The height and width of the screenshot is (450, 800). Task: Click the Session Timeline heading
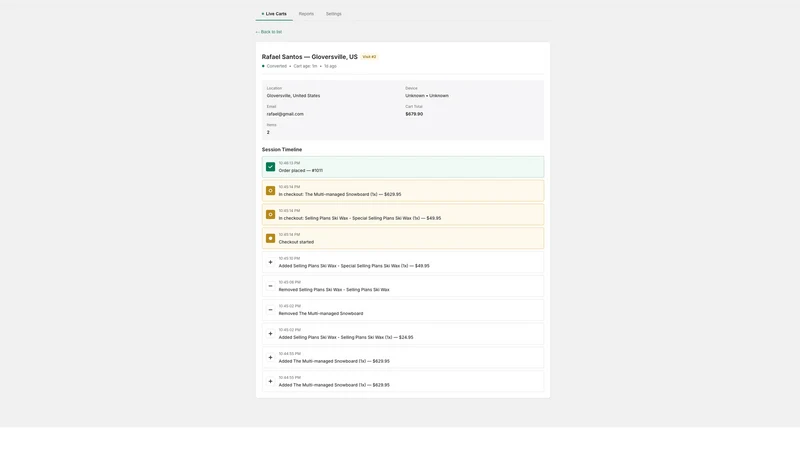[x=282, y=149]
